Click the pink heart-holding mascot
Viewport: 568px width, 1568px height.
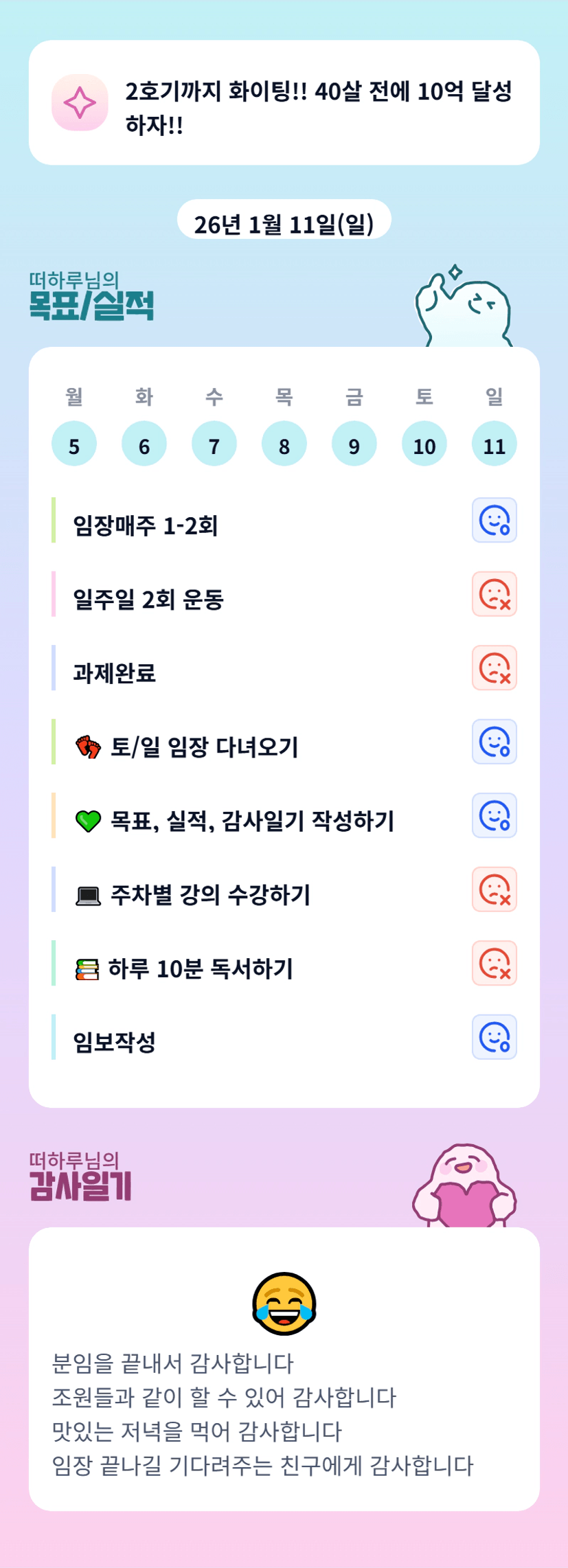[x=464, y=1187]
